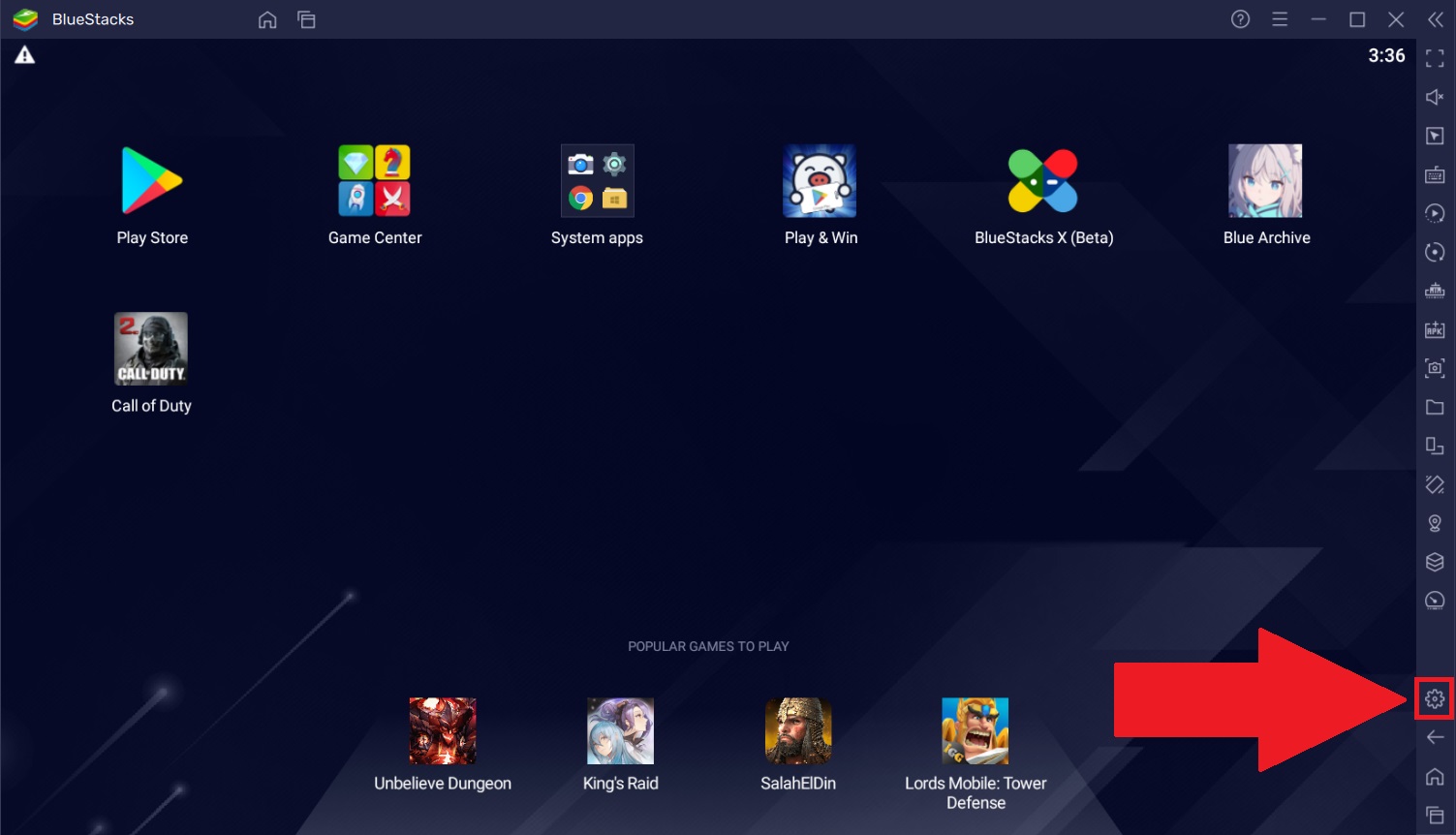This screenshot has height=835, width=1456.
Task: Open multi-instance windows icon in title bar
Action: point(306,19)
